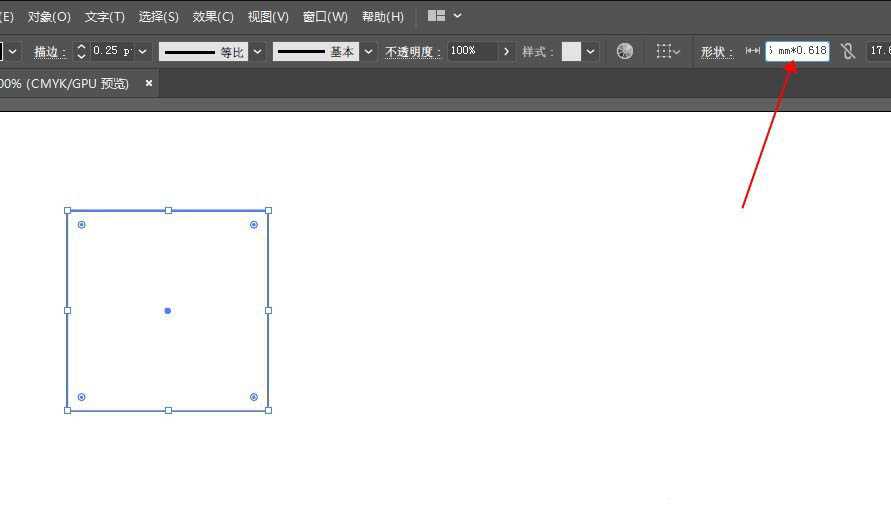The width and height of the screenshot is (891, 505).
Task: Expand the opacity slider arrow next to 100%
Action: coord(506,51)
